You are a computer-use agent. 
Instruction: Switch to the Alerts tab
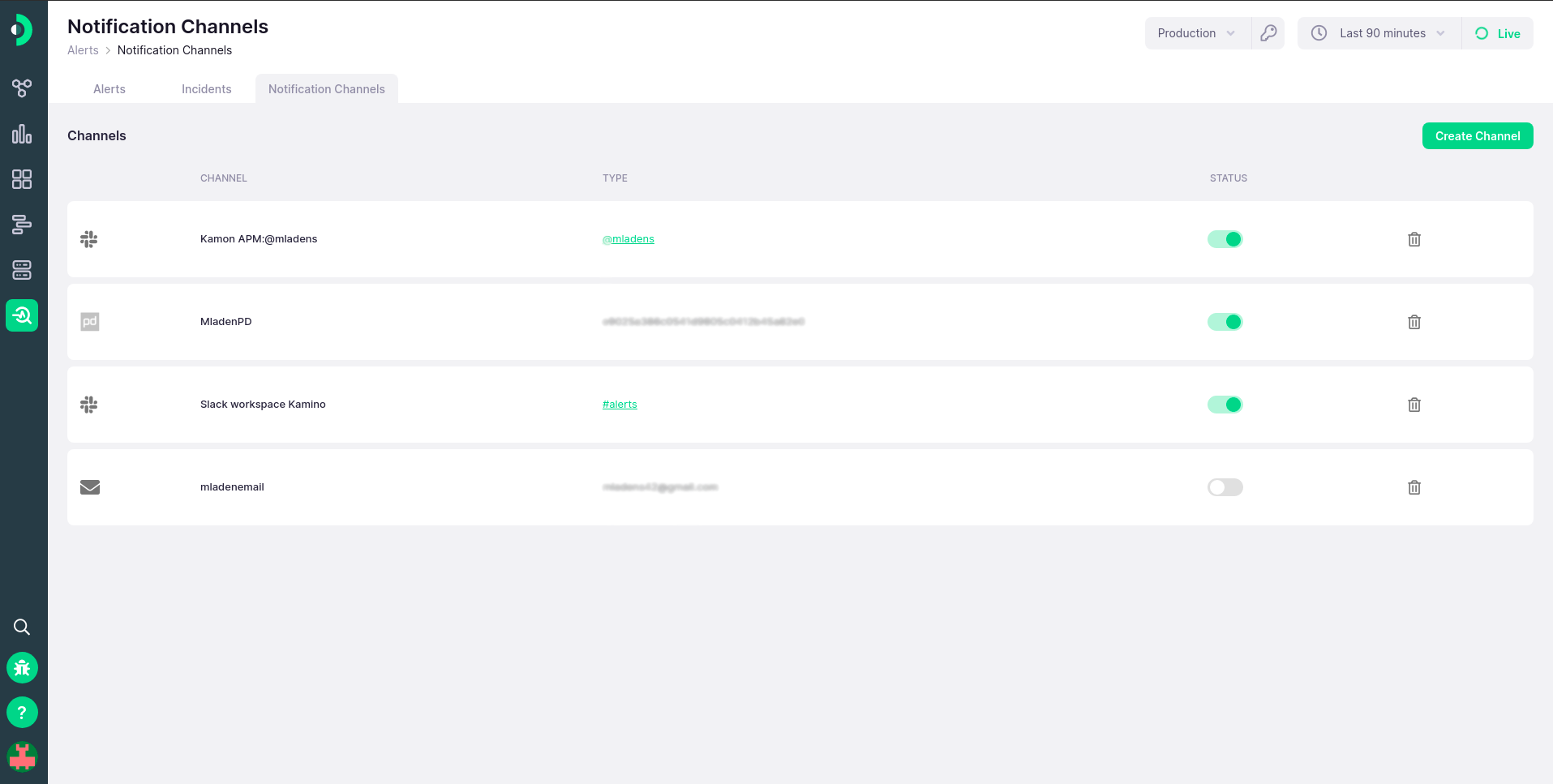coord(109,89)
